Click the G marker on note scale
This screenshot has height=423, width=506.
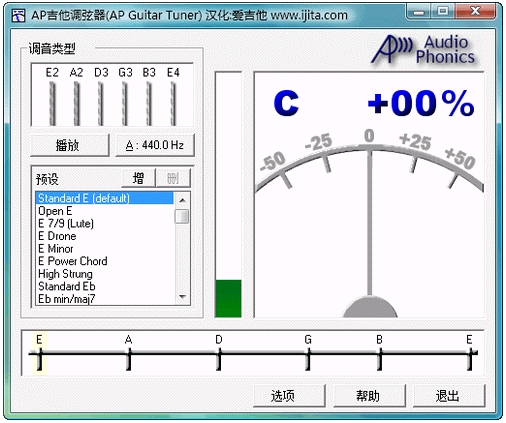pos(308,353)
